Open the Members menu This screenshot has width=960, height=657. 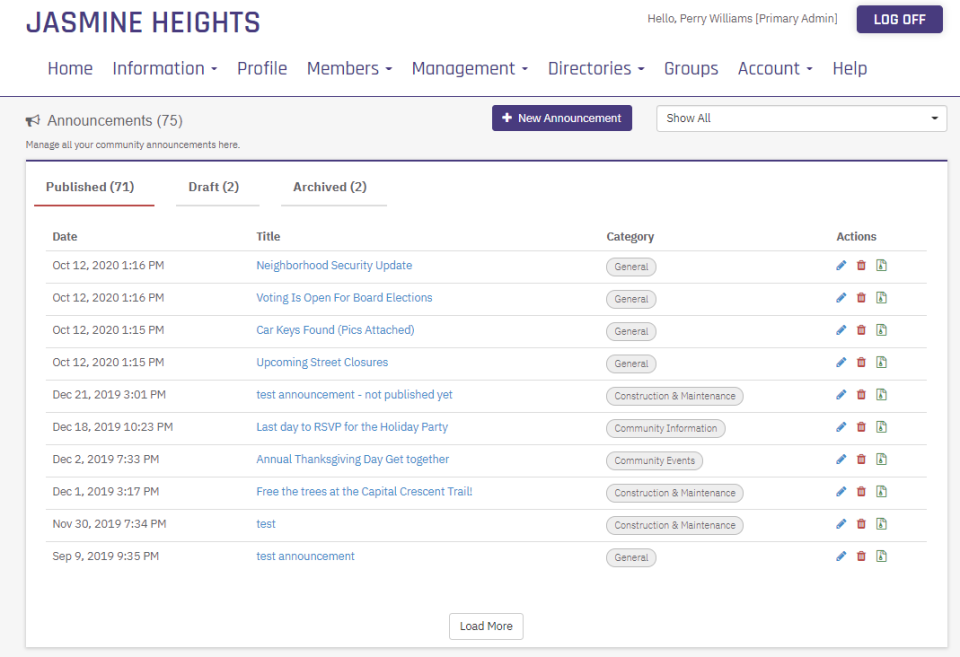coord(349,68)
